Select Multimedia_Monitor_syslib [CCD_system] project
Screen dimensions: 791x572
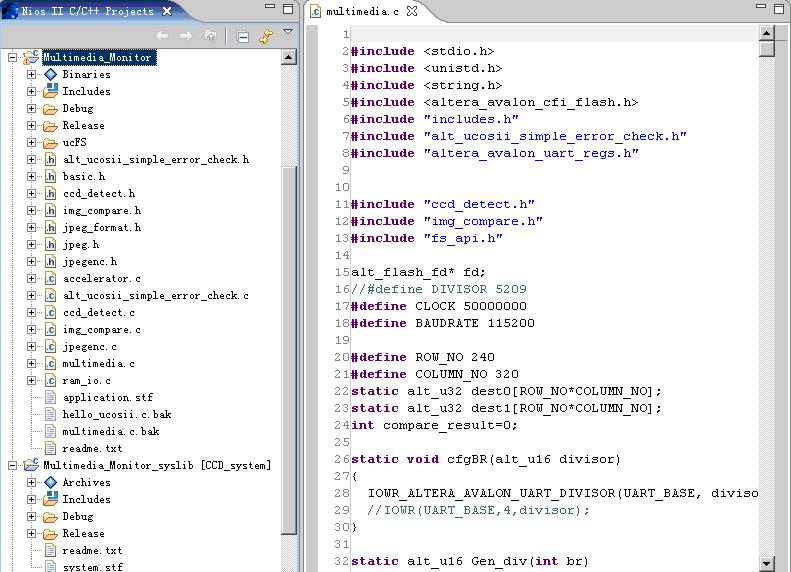tap(157, 466)
